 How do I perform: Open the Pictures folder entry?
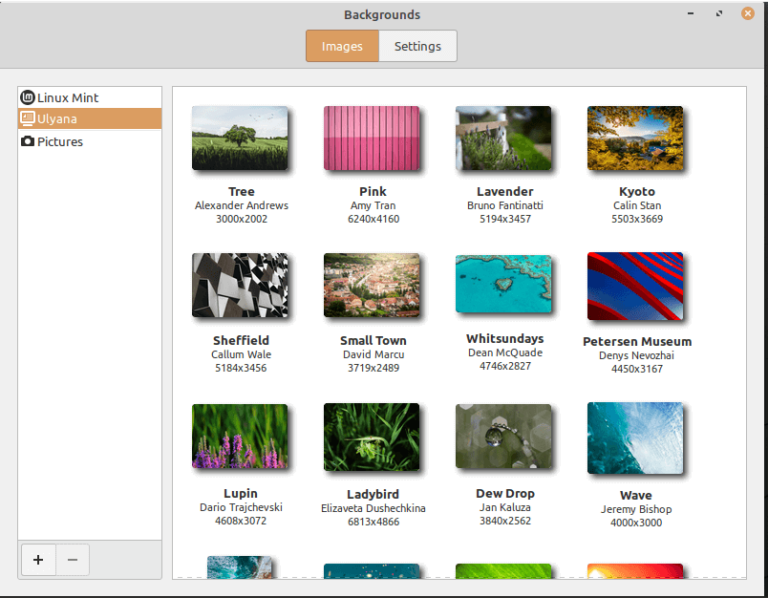point(90,142)
